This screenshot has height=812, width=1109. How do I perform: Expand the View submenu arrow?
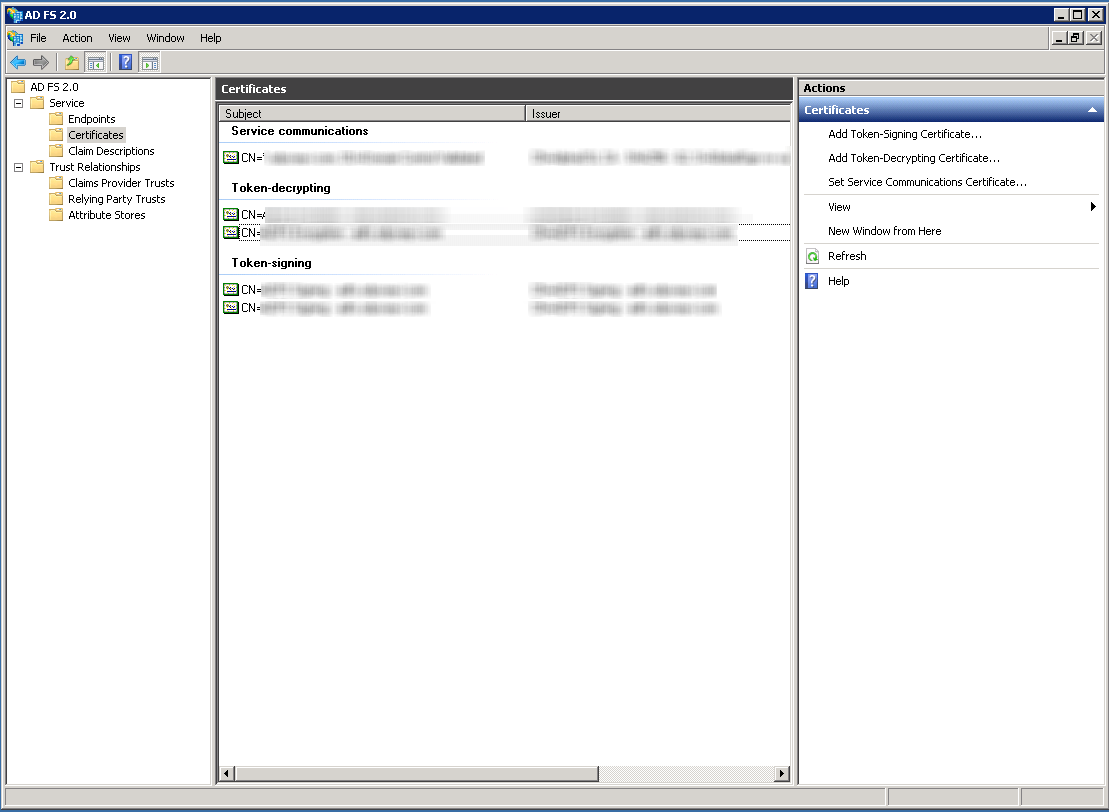[1093, 207]
